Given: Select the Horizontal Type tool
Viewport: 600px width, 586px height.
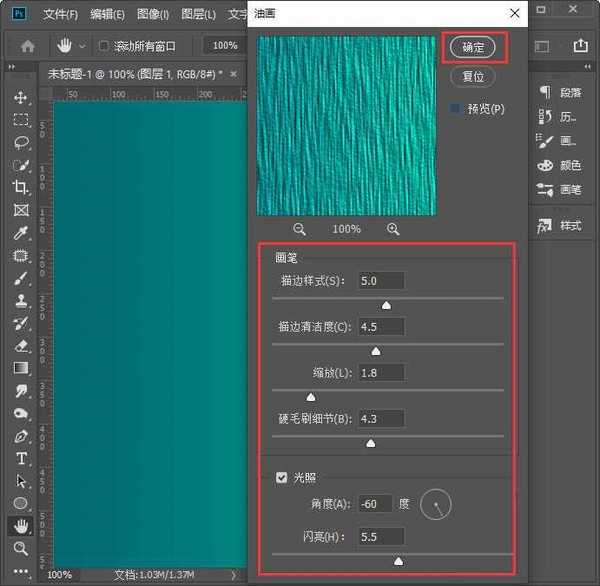Looking at the screenshot, I should (20, 459).
